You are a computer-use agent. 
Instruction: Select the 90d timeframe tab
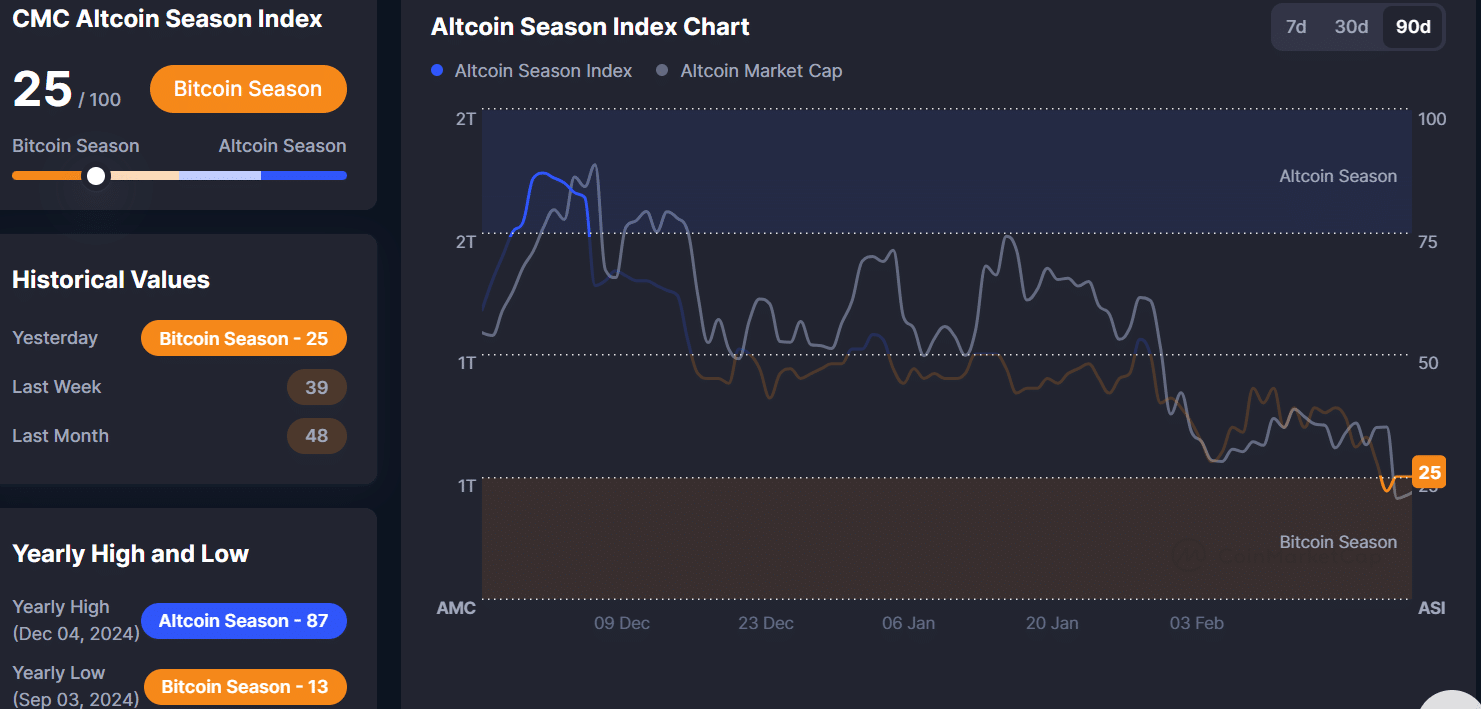pos(1413,27)
